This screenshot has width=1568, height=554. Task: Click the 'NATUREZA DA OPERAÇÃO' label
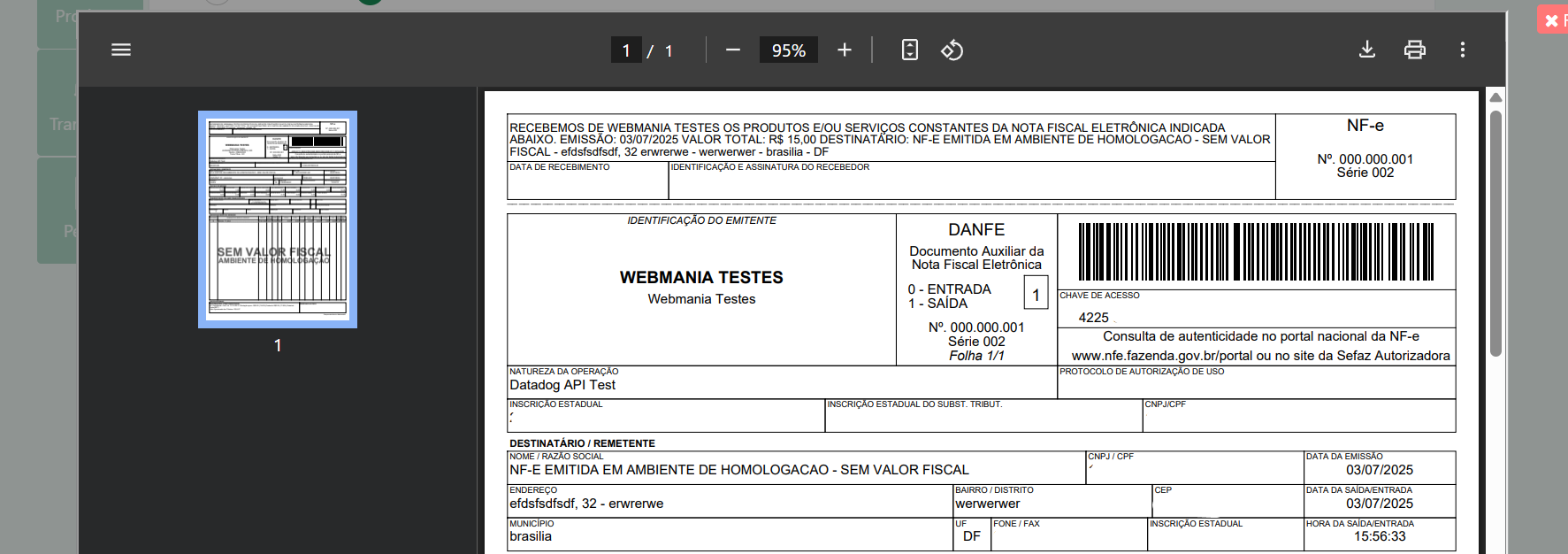pyautogui.click(x=563, y=372)
